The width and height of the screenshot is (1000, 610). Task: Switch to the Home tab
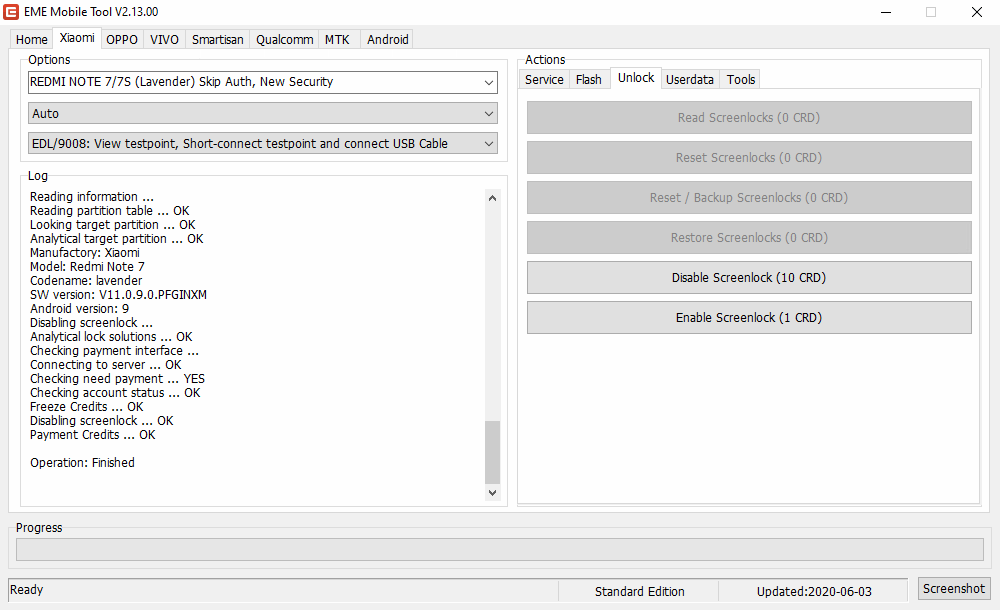[x=31, y=40]
